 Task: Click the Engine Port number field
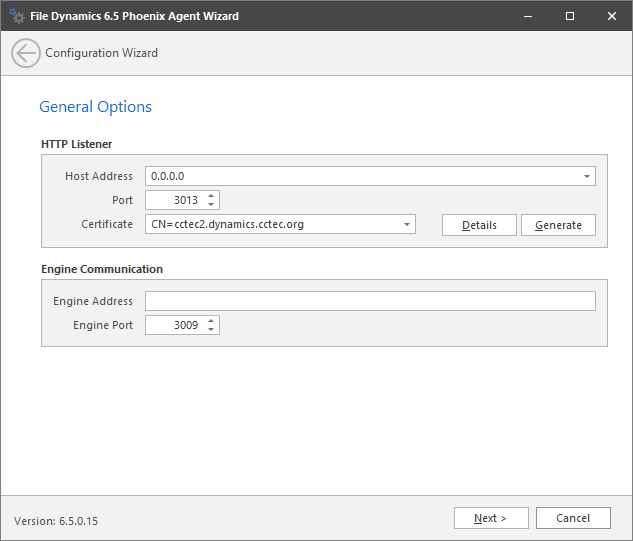(x=174, y=325)
